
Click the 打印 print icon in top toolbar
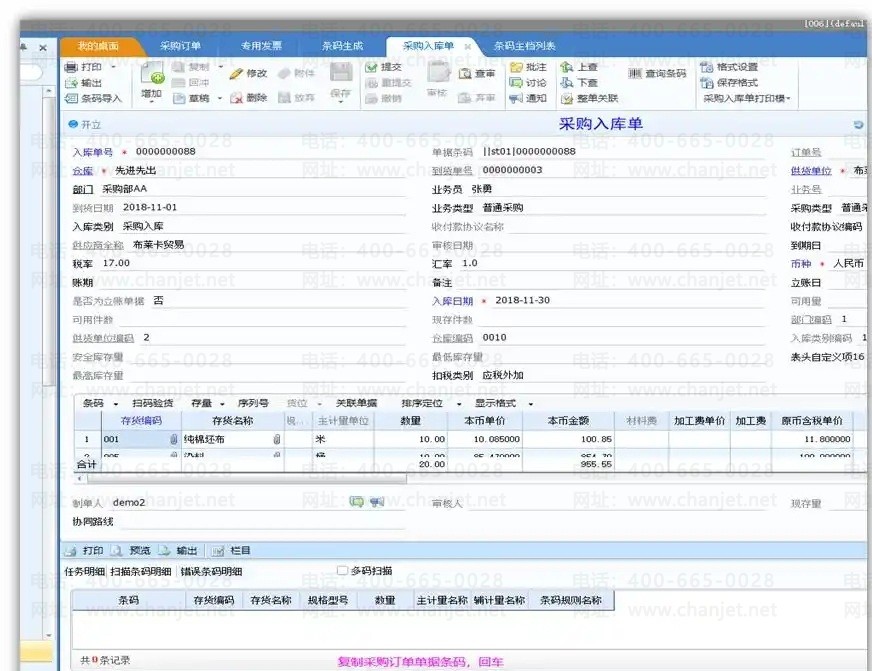(72, 67)
